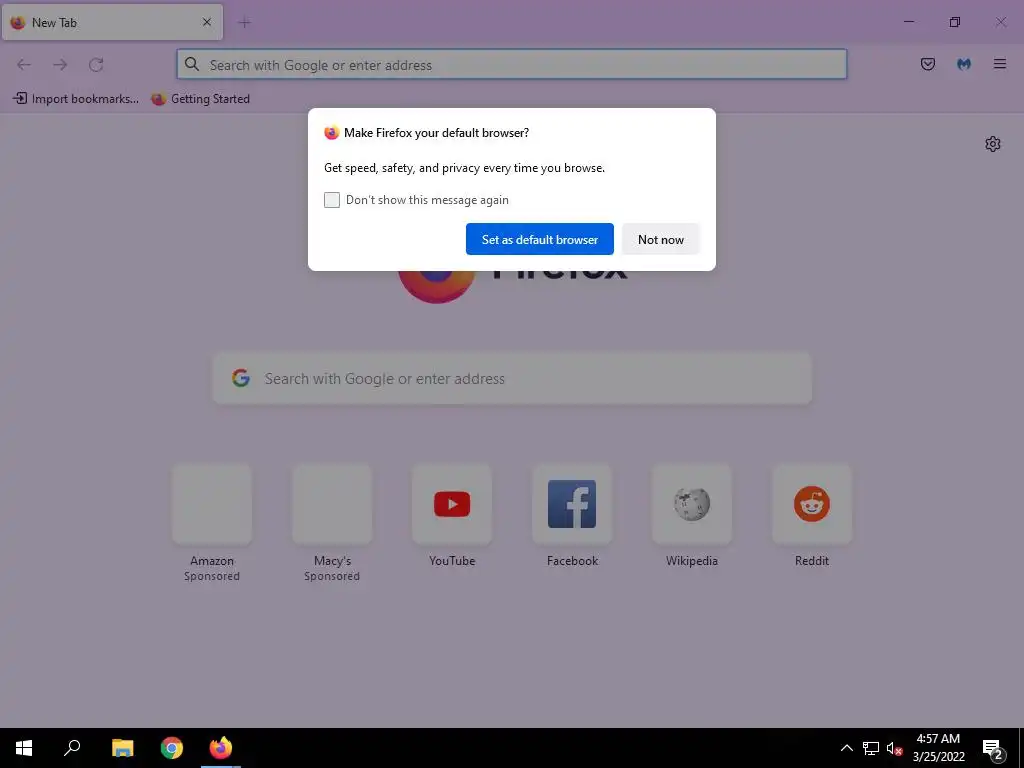Go back using the back arrow
Screen dimensions: 1024x768
[24, 64]
